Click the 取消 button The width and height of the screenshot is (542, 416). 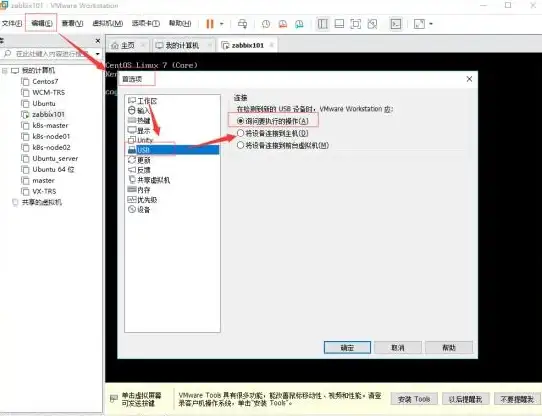click(398, 348)
